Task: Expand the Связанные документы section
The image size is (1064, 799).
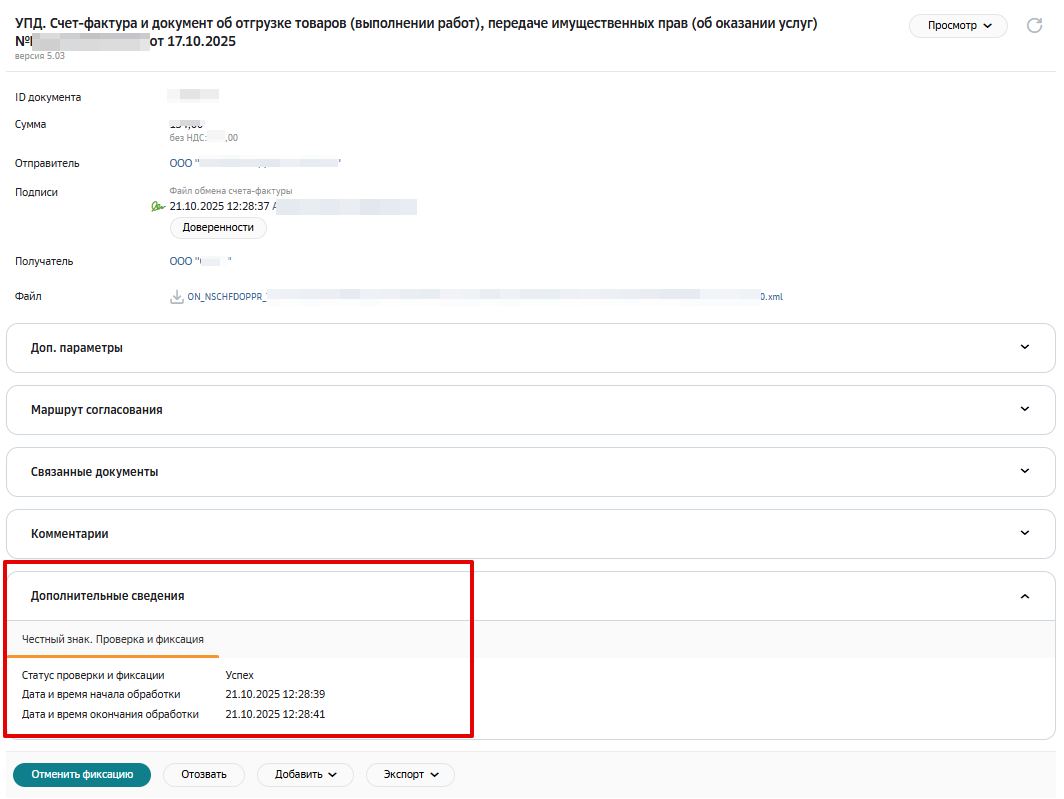Action: [x=531, y=472]
